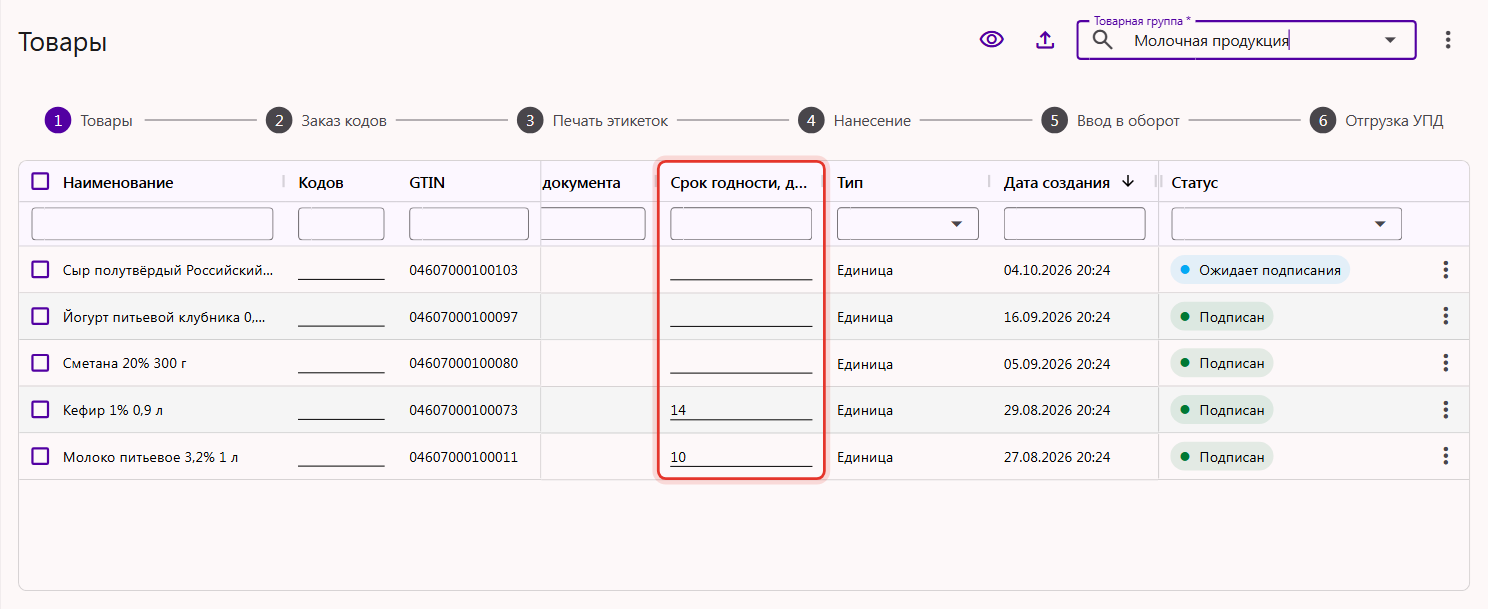
Task: Click the Ожидает подписания status badge
Action: (1260, 270)
